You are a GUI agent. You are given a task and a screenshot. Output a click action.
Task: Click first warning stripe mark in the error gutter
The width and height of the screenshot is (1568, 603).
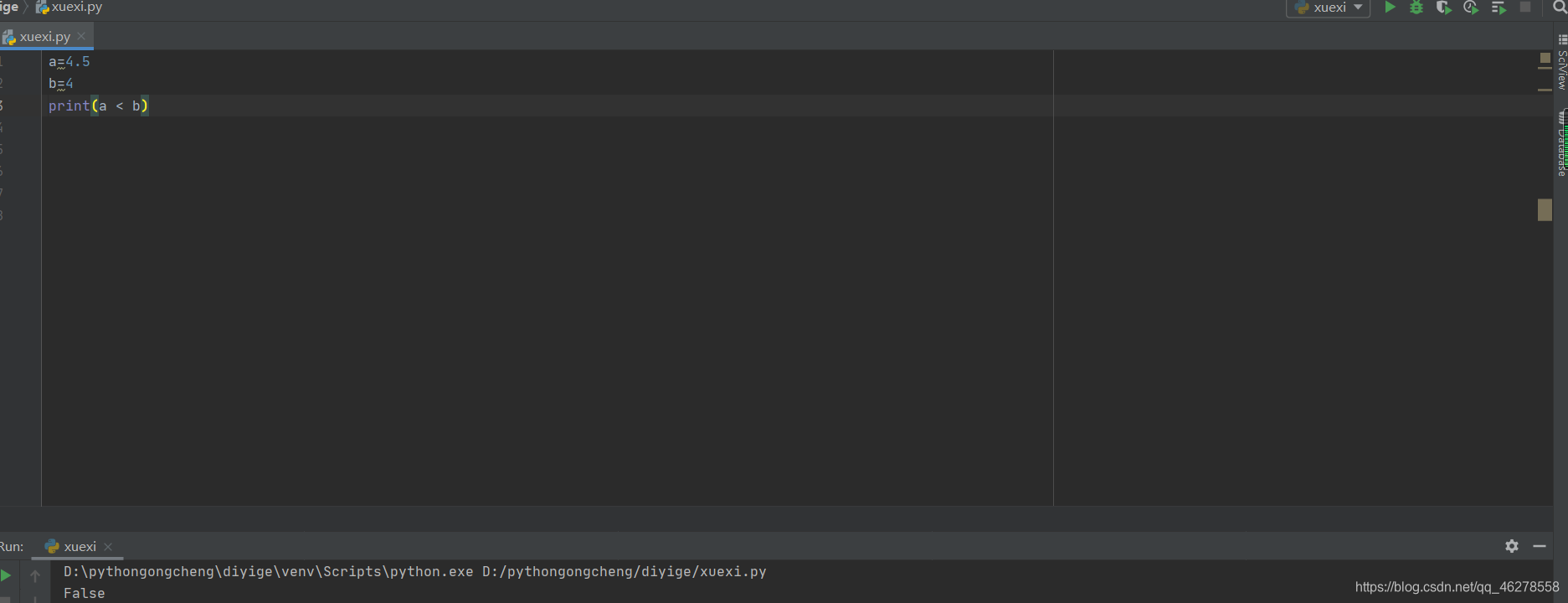1545,68
